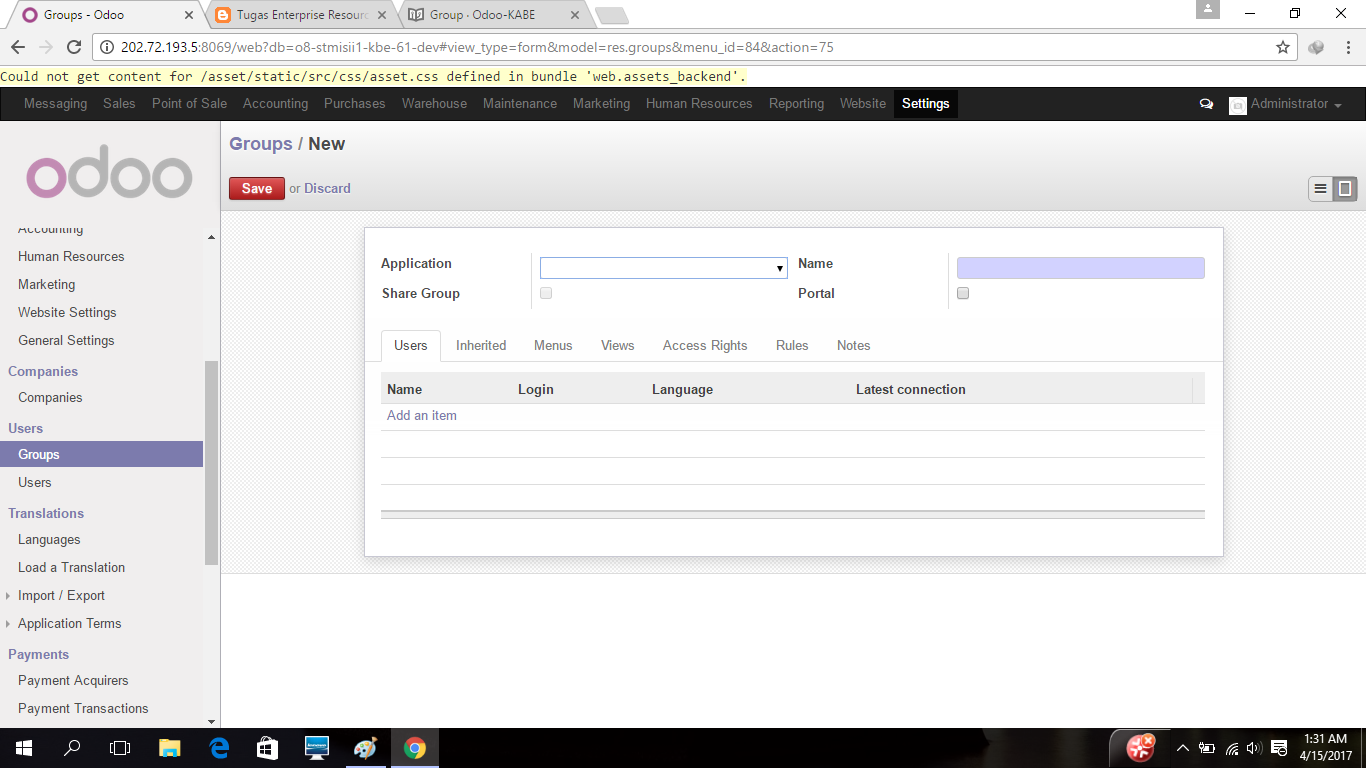Image resolution: width=1366 pixels, height=768 pixels.
Task: Click the Odoo logo
Action: pyautogui.click(x=108, y=174)
